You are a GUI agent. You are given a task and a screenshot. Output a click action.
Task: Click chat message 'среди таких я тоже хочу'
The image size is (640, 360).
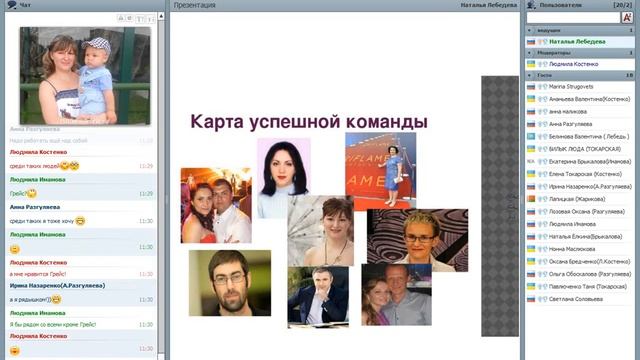42,221
